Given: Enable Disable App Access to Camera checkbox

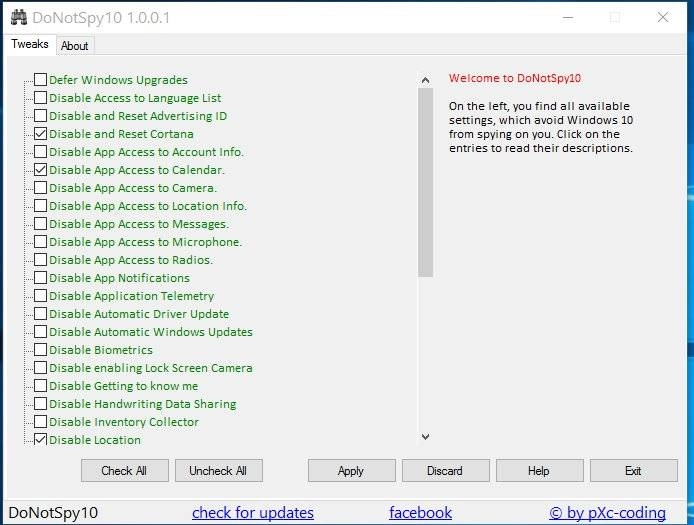Looking at the screenshot, I should pos(40,188).
